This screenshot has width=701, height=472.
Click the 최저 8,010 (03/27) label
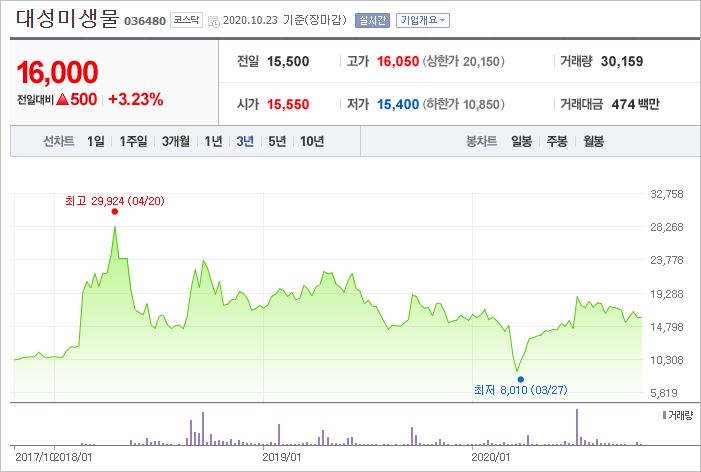(x=520, y=390)
